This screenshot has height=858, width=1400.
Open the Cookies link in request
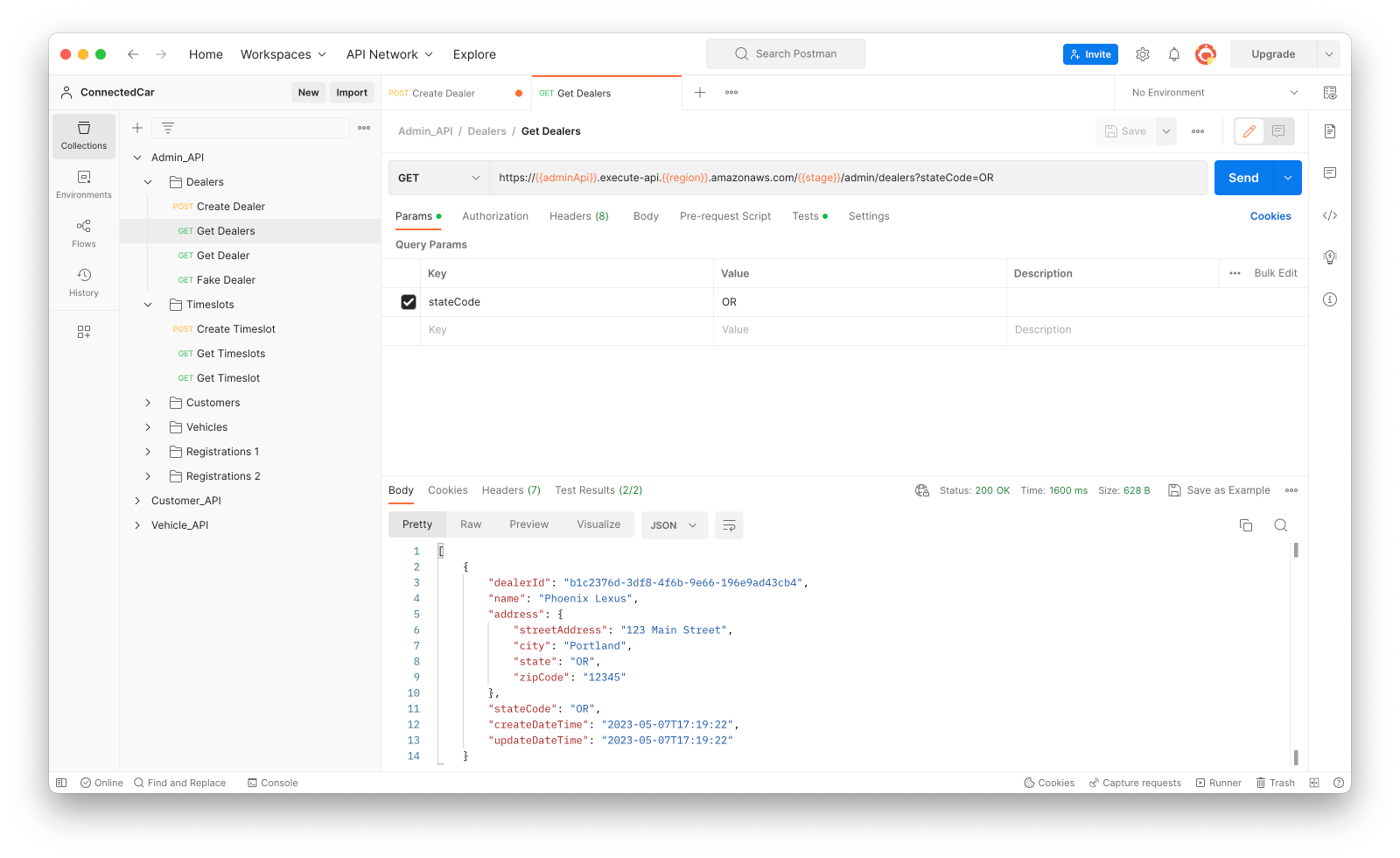(1270, 216)
